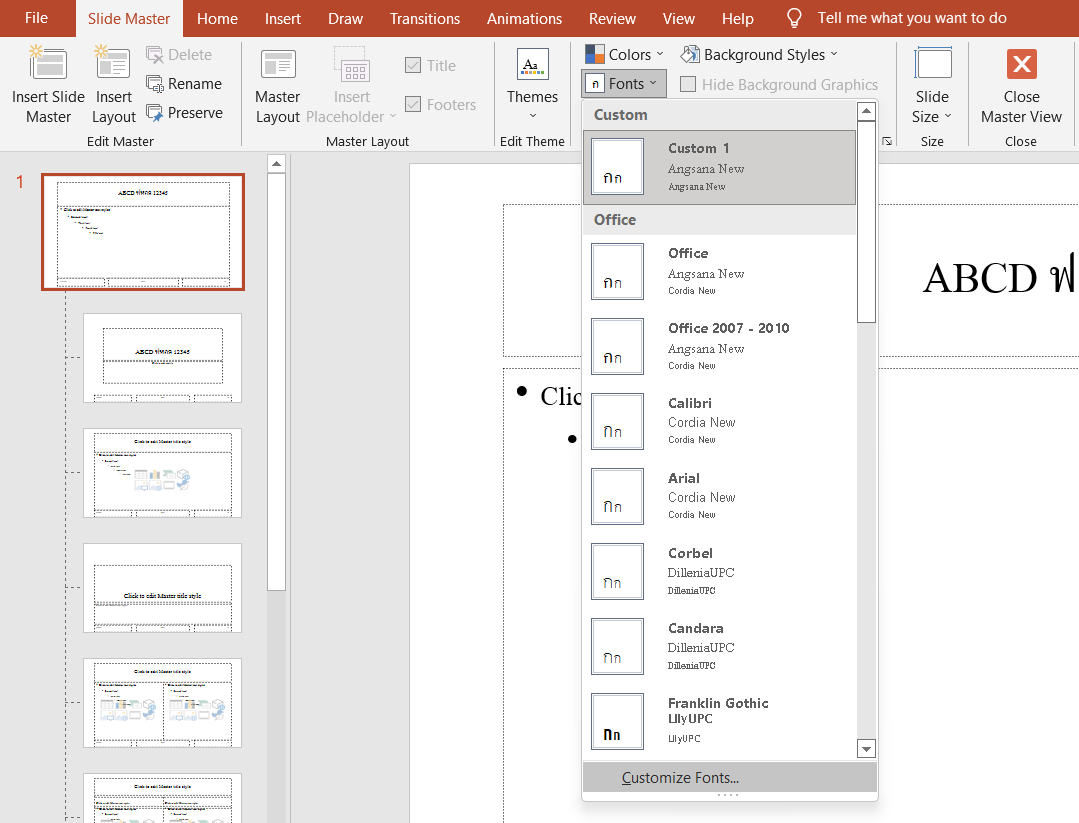
Task: Select the Arial font theme preview icon
Action: click(x=617, y=496)
